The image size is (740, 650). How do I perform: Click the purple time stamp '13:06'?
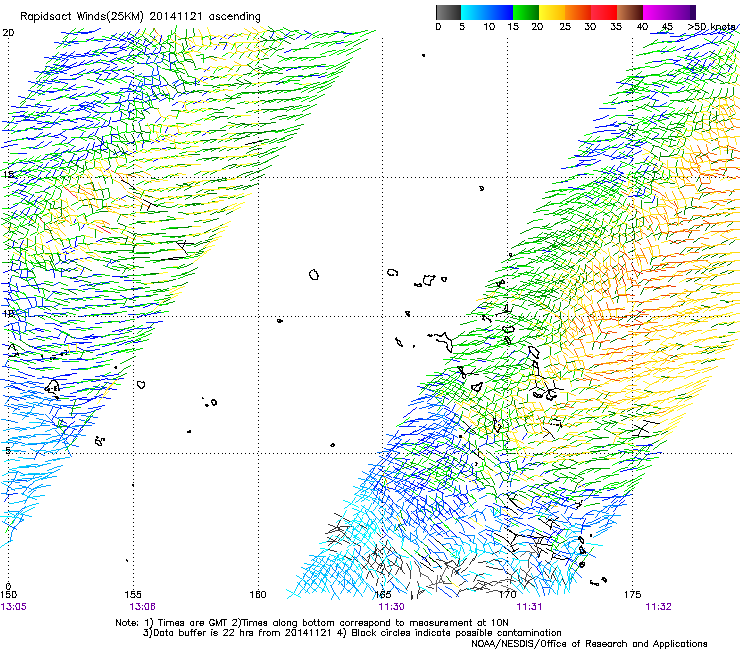(x=143, y=607)
